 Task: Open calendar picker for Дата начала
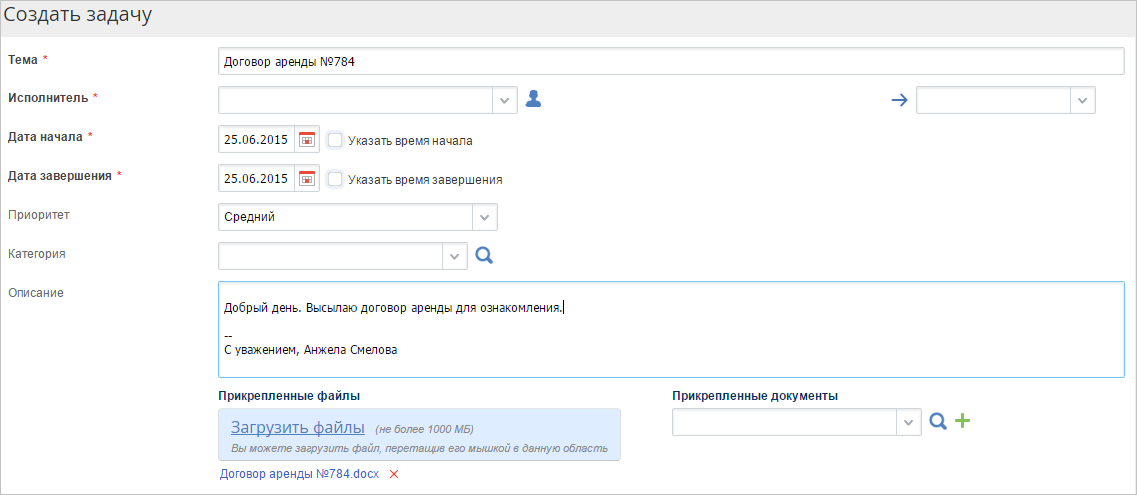tap(307, 140)
